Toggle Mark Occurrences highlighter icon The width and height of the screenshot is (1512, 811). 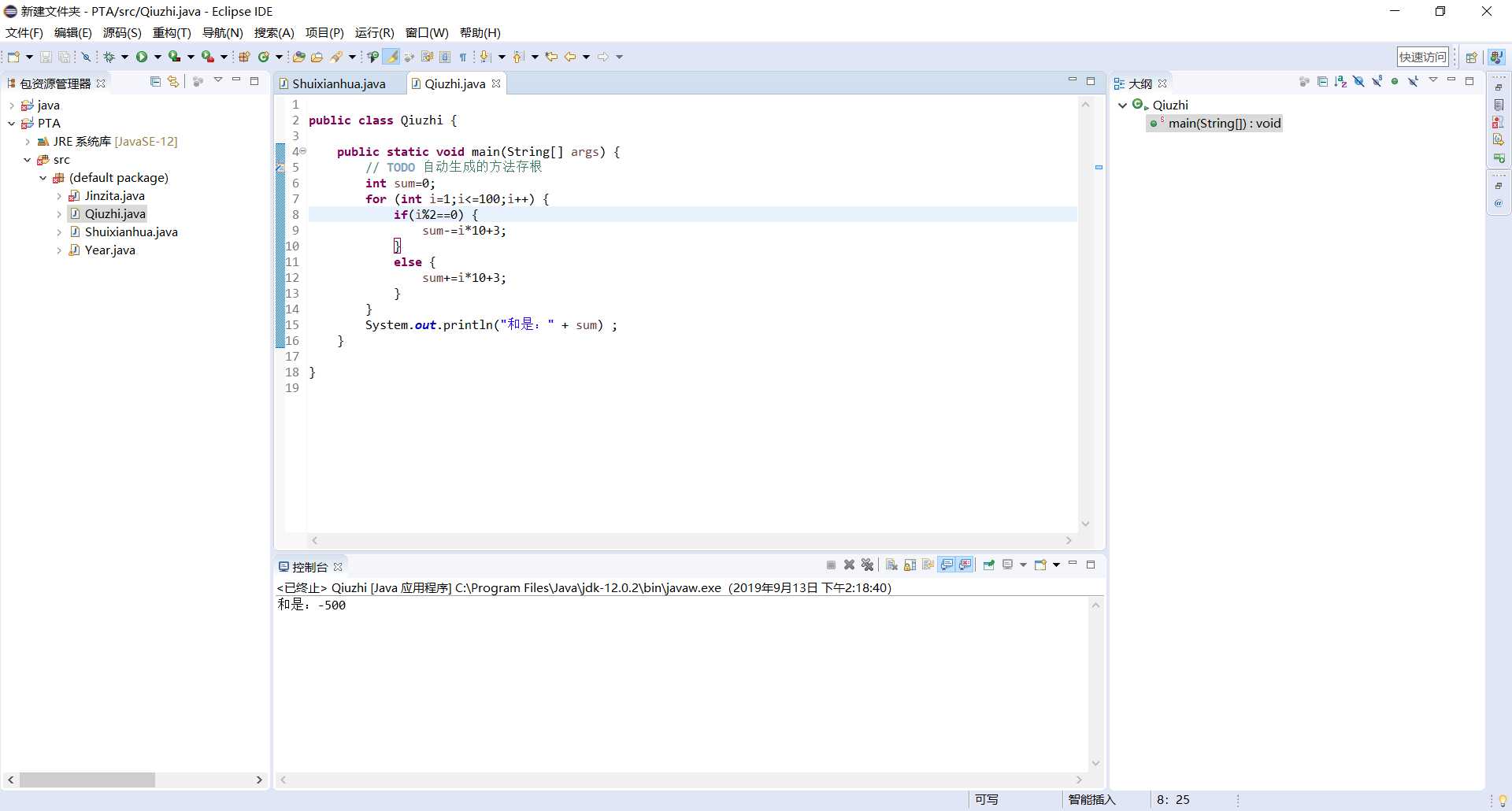click(x=391, y=57)
